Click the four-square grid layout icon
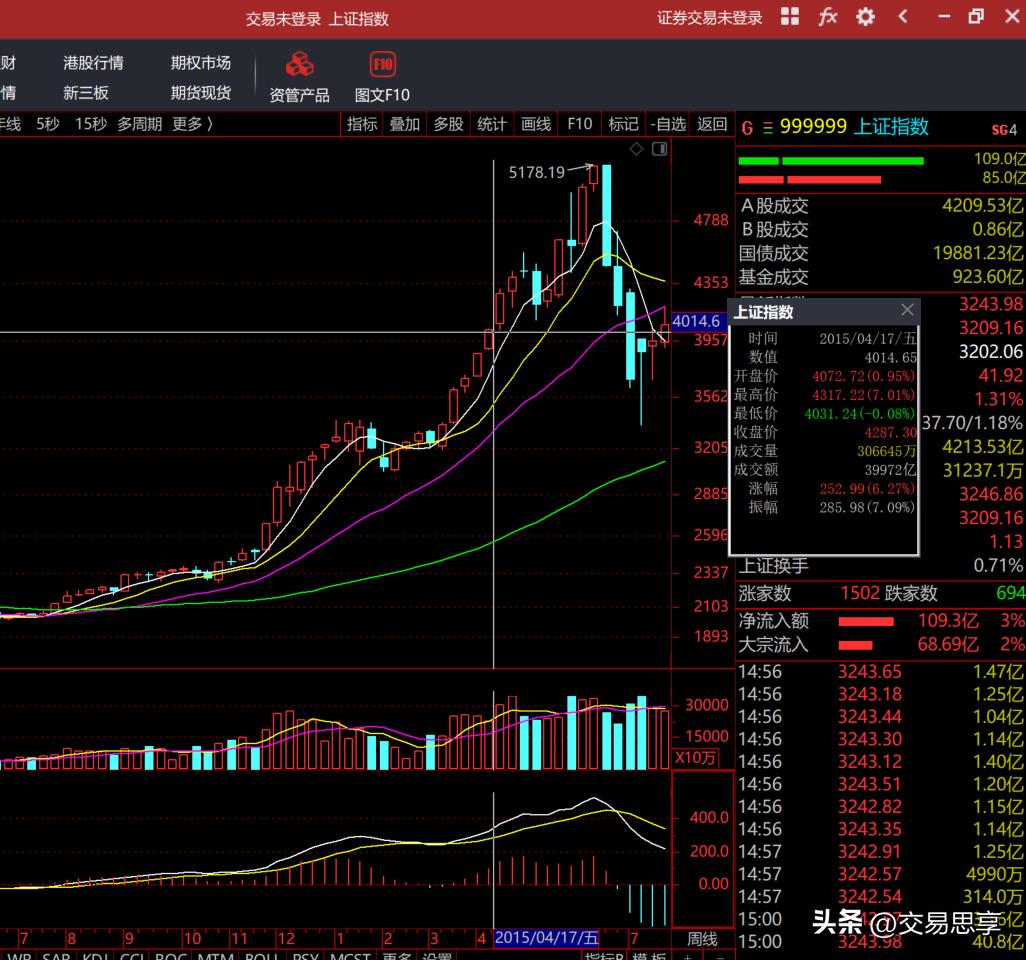 [x=790, y=17]
